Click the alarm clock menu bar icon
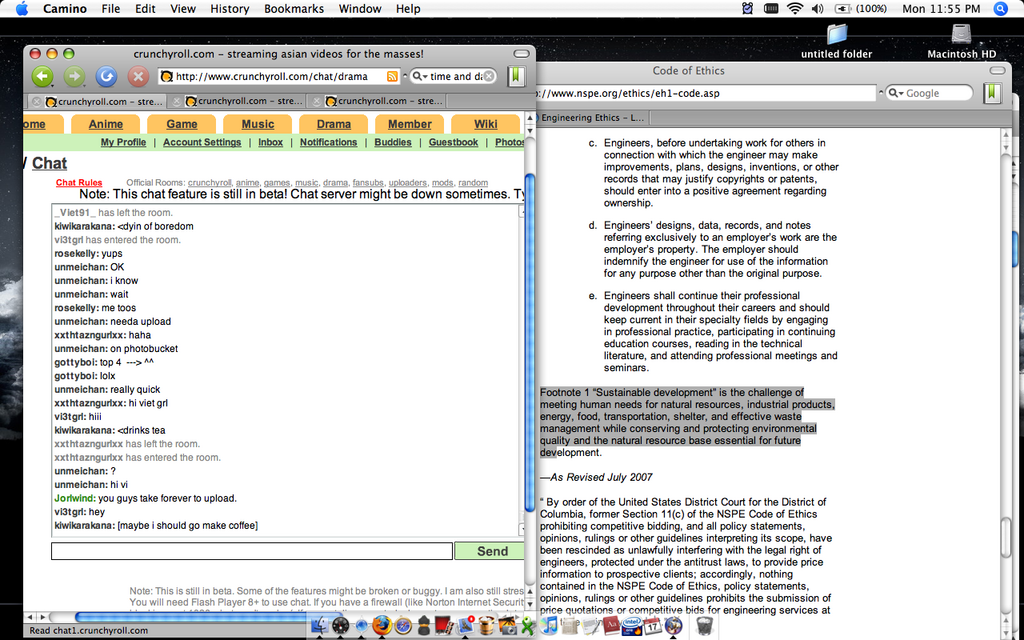 (x=748, y=8)
